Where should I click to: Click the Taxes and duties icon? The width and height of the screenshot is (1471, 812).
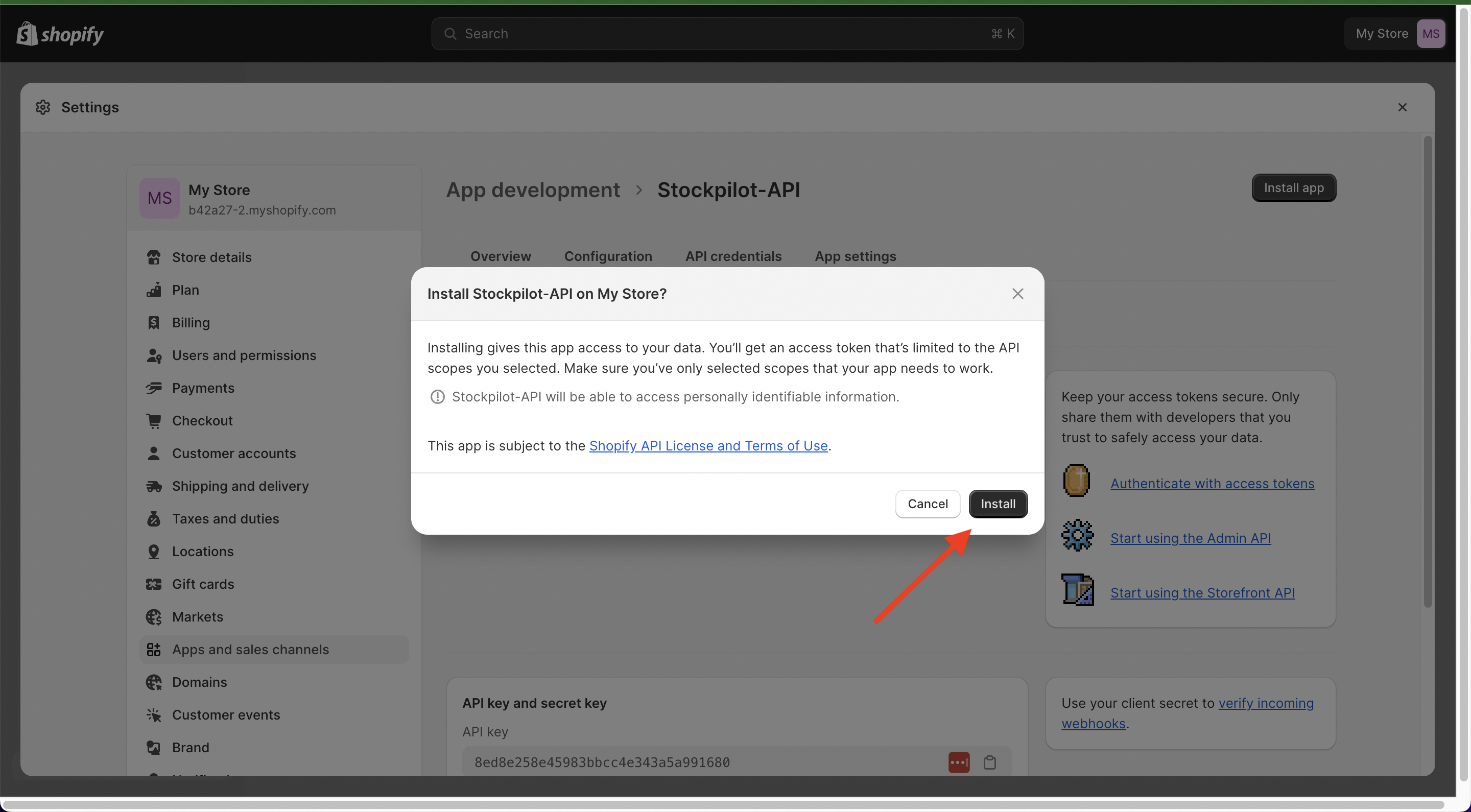click(154, 518)
